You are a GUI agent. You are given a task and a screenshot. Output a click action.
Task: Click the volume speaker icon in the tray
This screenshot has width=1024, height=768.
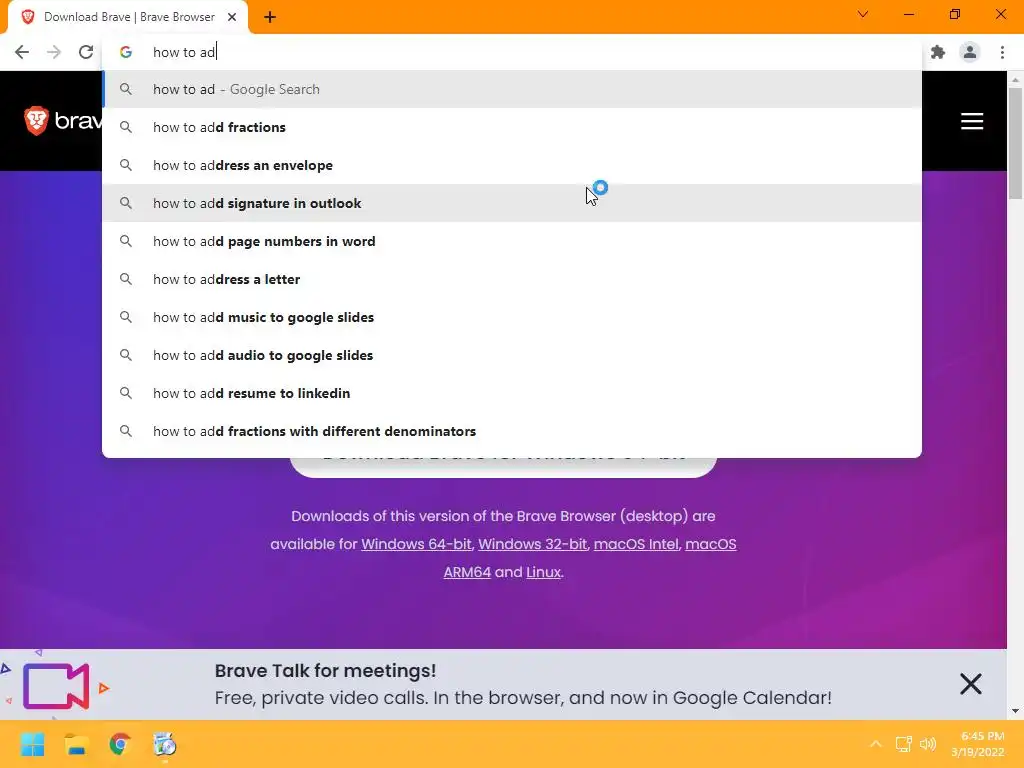pyautogui.click(x=927, y=744)
